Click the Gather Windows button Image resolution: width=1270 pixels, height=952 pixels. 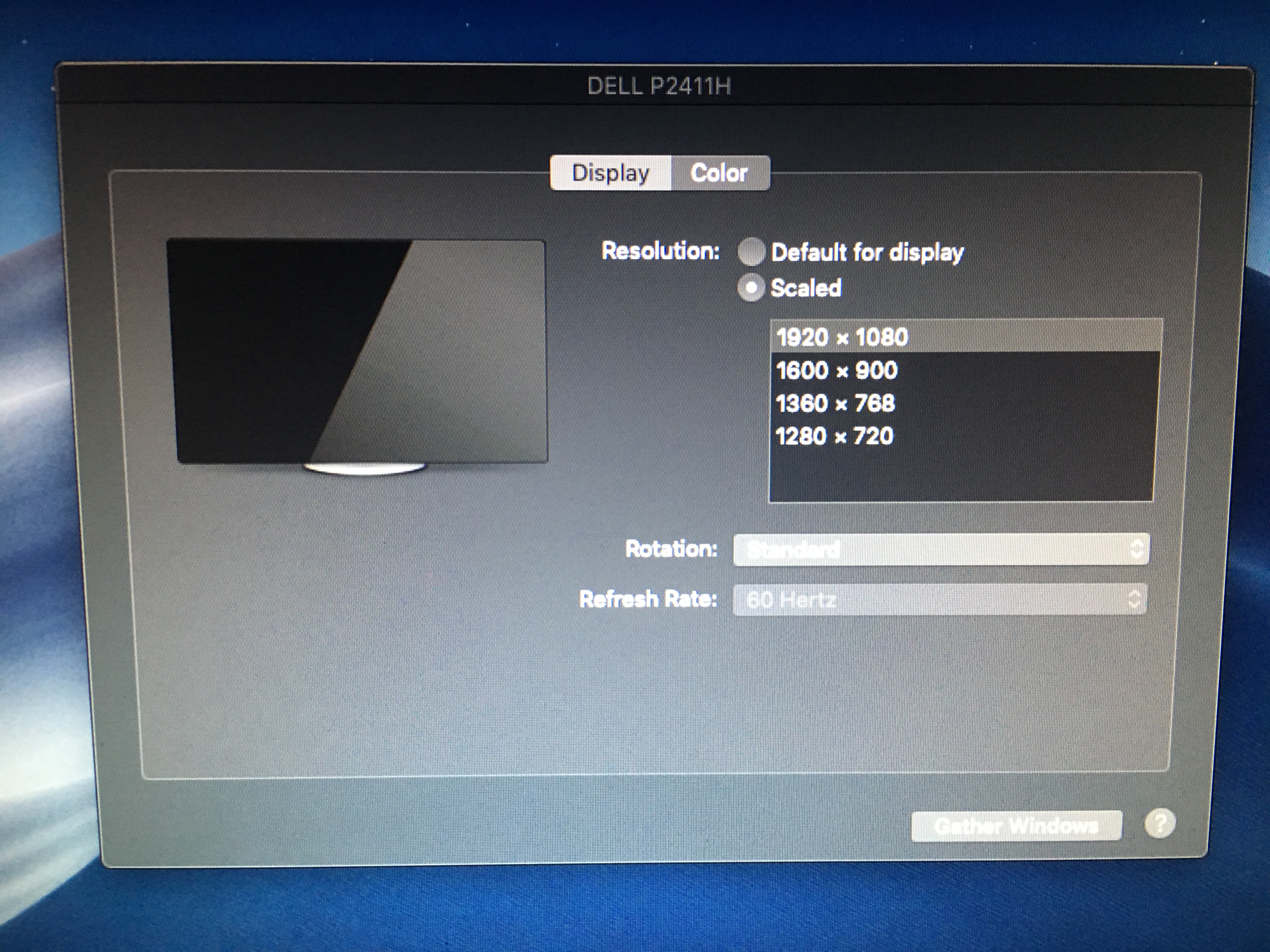[x=1016, y=826]
